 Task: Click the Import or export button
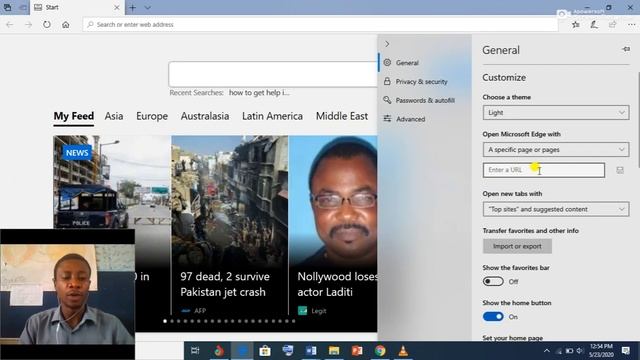tap(517, 246)
